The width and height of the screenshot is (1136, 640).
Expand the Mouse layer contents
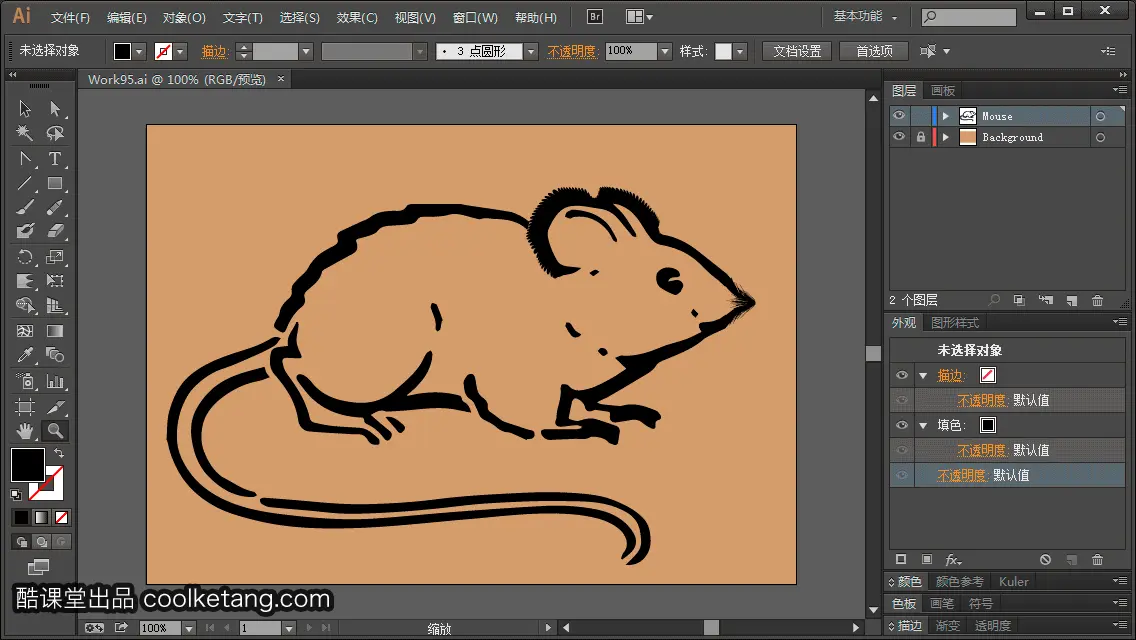coord(945,116)
